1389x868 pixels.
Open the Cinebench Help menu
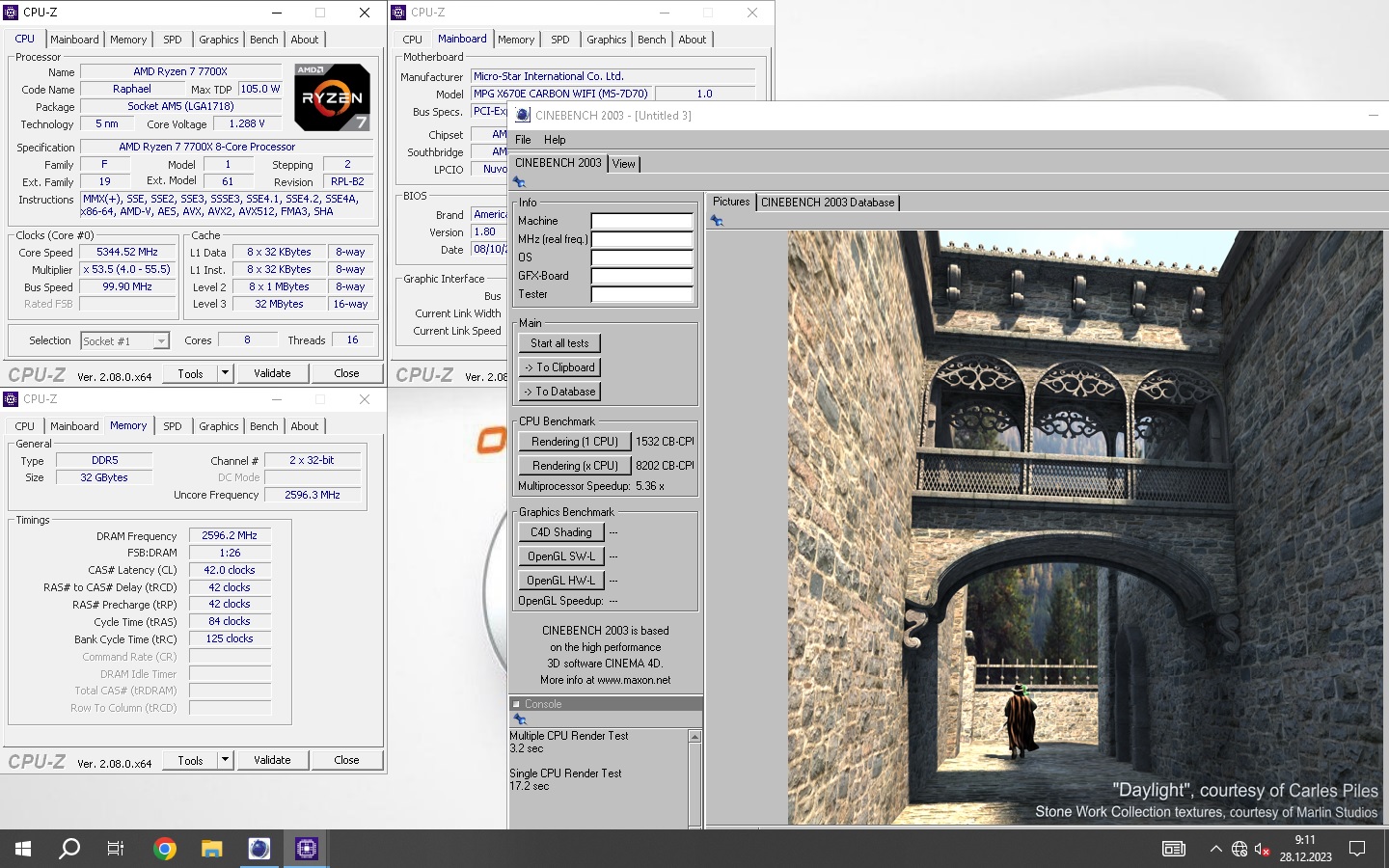point(555,140)
